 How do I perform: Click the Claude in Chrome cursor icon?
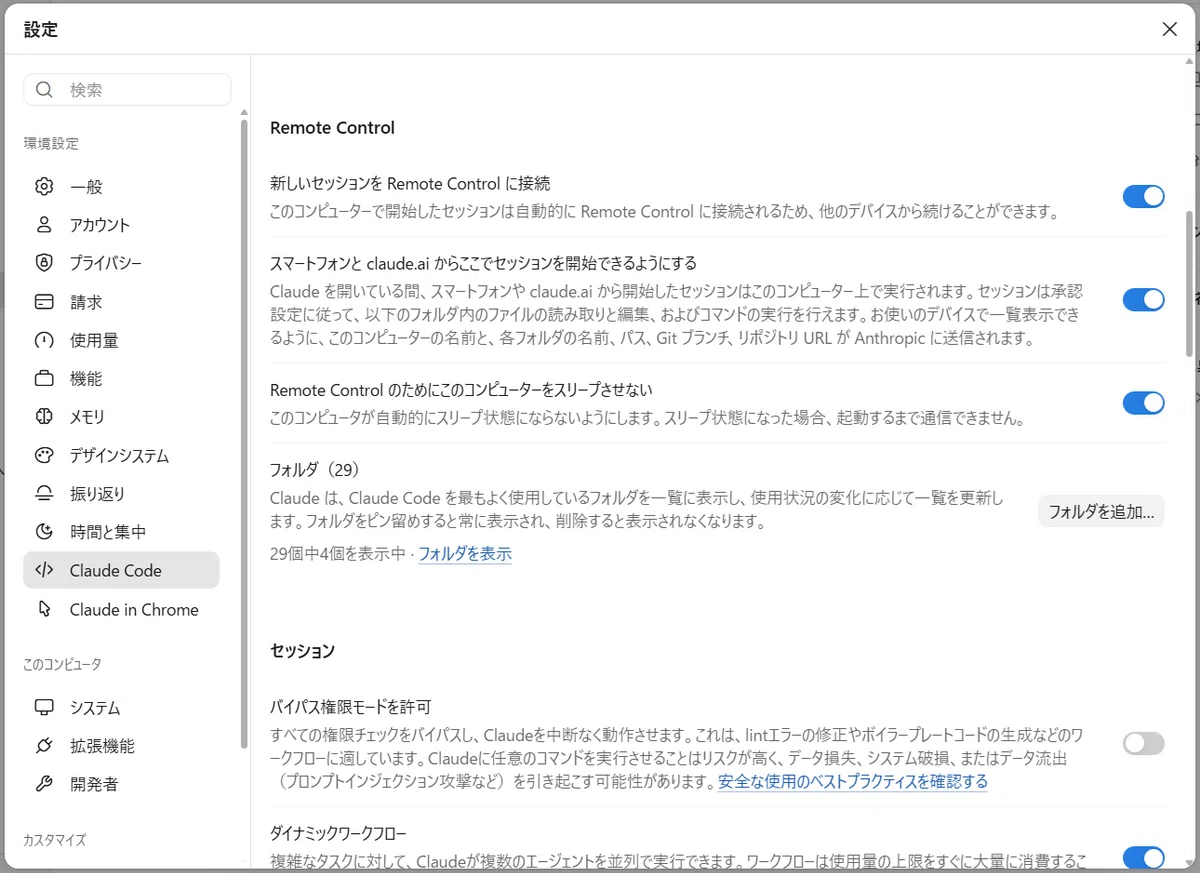click(44, 609)
